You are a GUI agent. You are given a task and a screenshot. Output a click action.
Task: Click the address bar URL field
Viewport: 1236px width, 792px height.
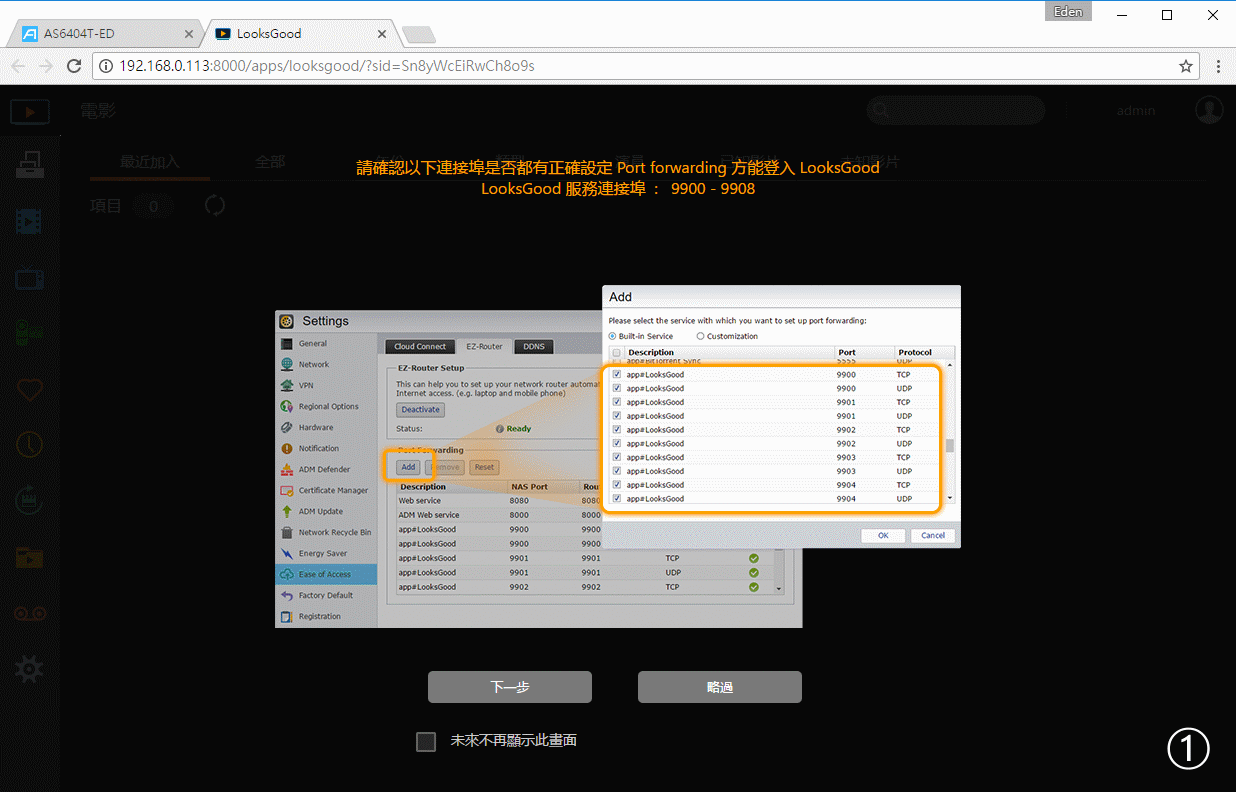click(645, 66)
